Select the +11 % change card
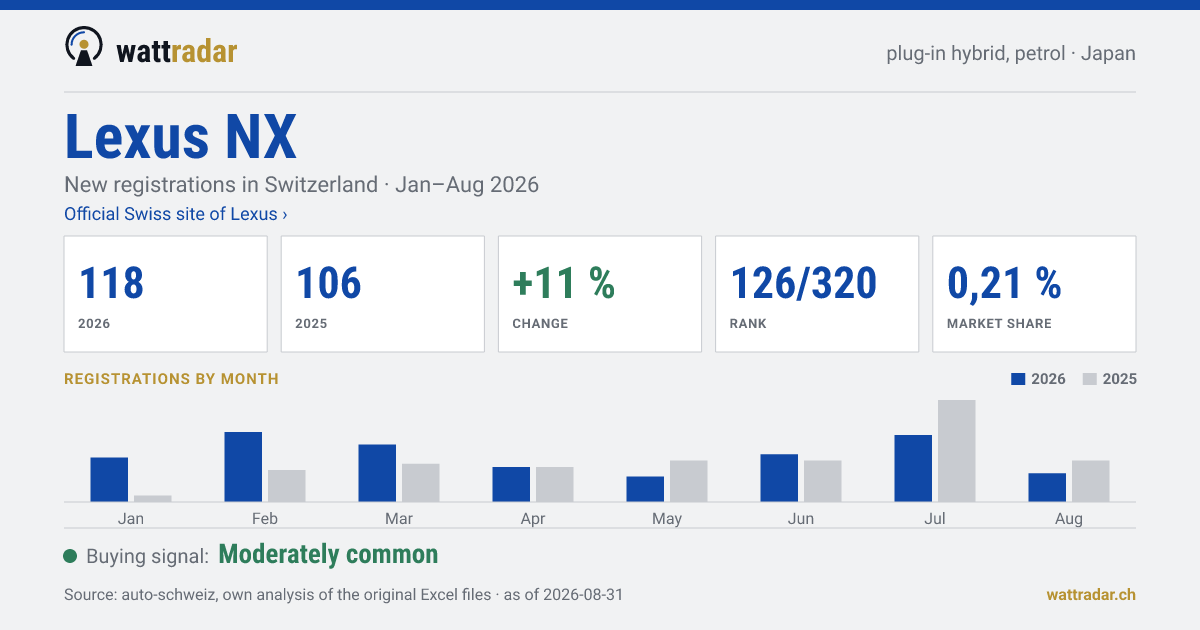 click(x=600, y=294)
